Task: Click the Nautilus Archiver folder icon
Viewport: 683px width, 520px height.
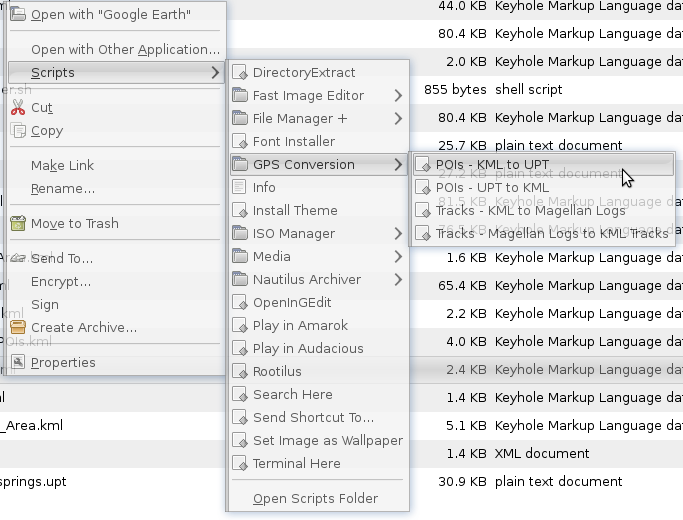Action: point(240,279)
